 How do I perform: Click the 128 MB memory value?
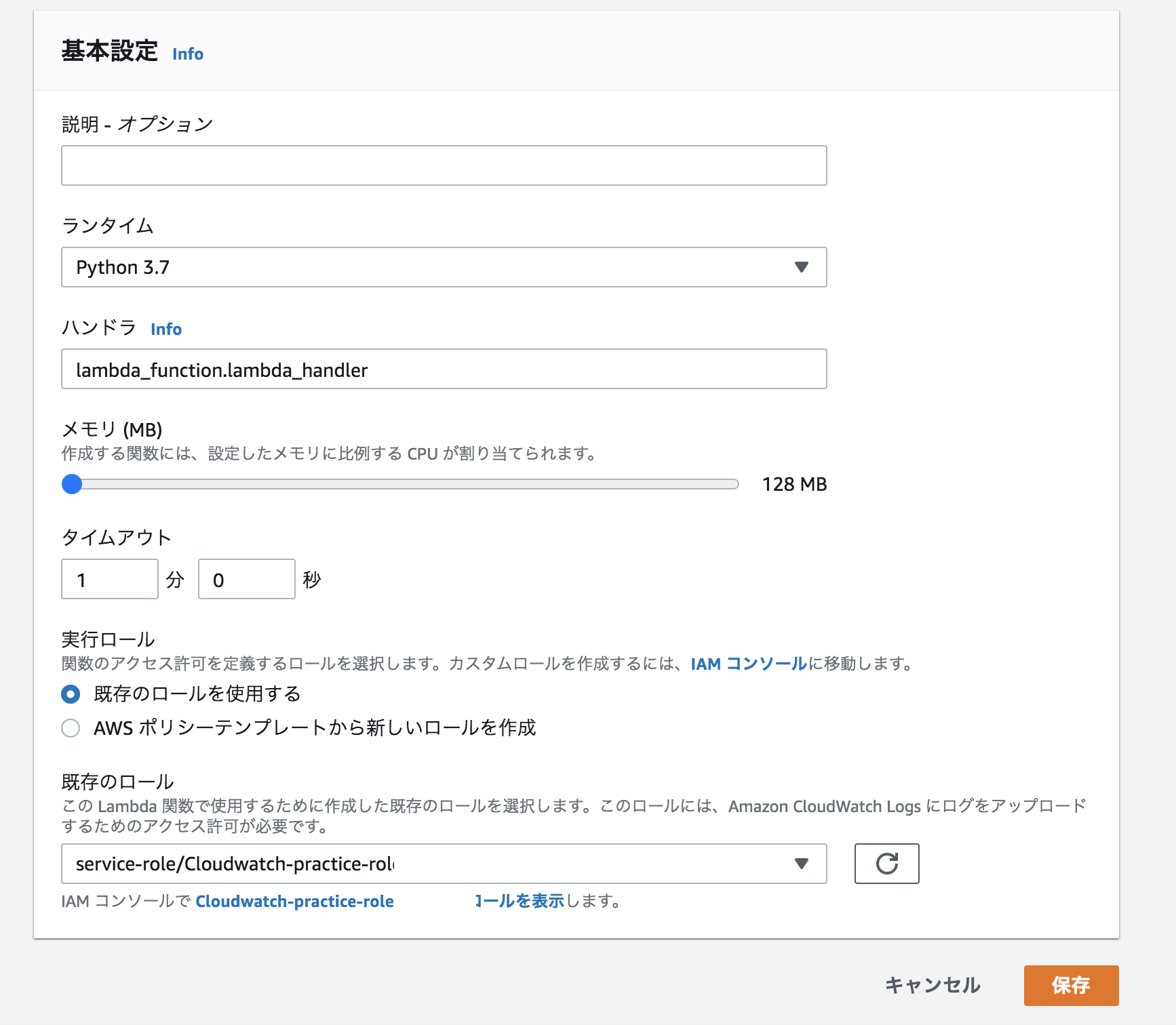tap(794, 484)
